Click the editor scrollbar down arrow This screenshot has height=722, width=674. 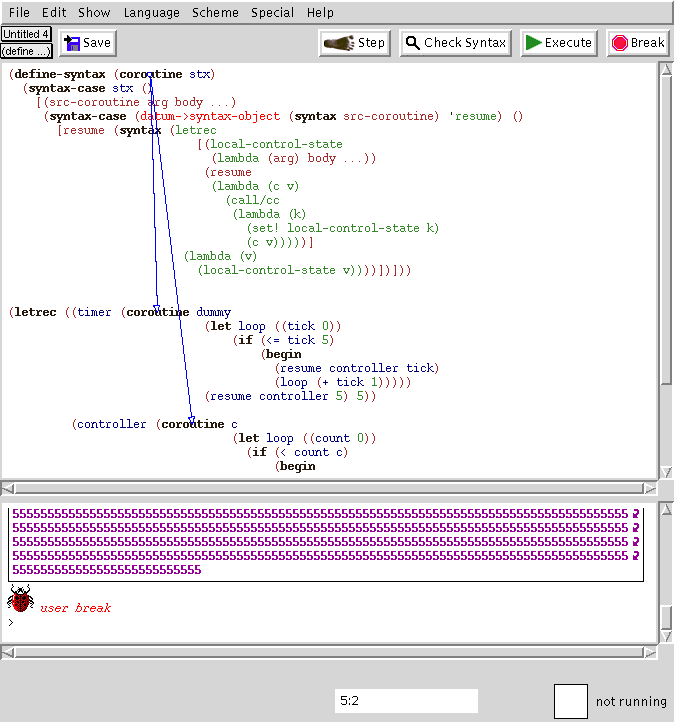[x=665, y=471]
